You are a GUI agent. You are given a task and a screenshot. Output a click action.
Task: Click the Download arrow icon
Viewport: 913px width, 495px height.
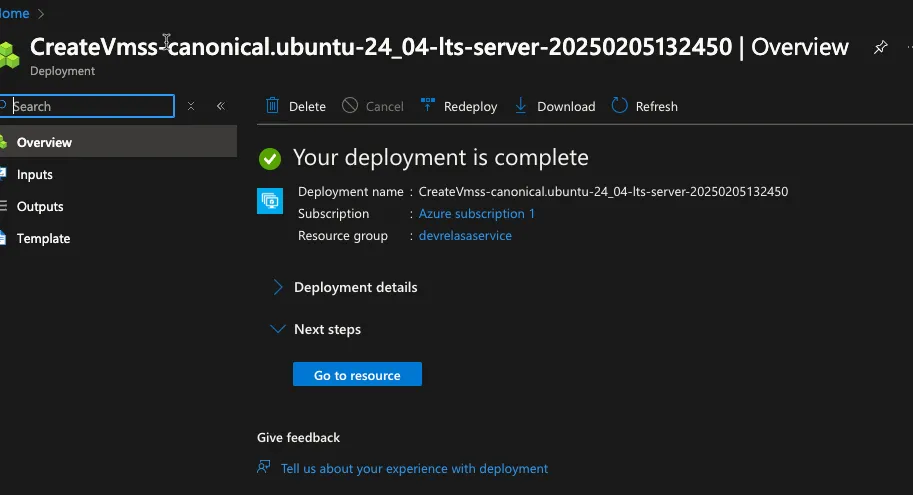pos(521,106)
